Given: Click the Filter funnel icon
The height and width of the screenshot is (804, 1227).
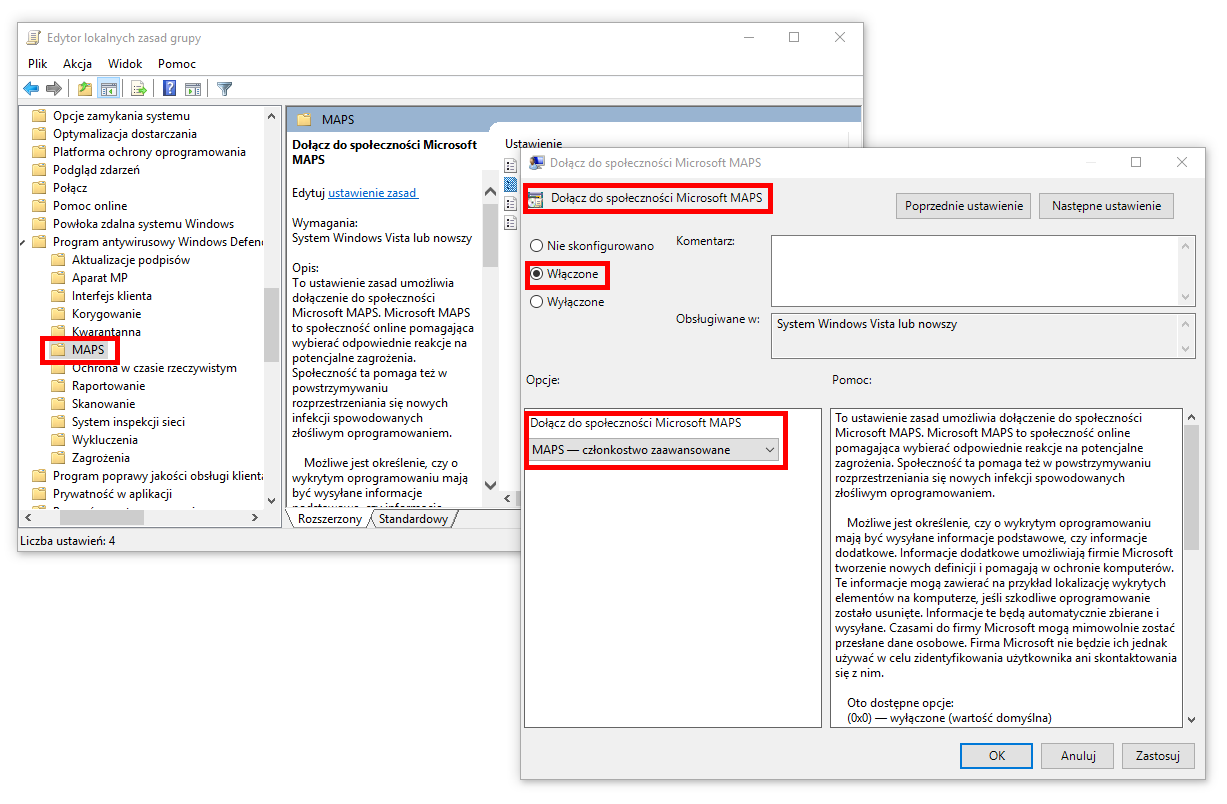Looking at the screenshot, I should click(x=225, y=89).
